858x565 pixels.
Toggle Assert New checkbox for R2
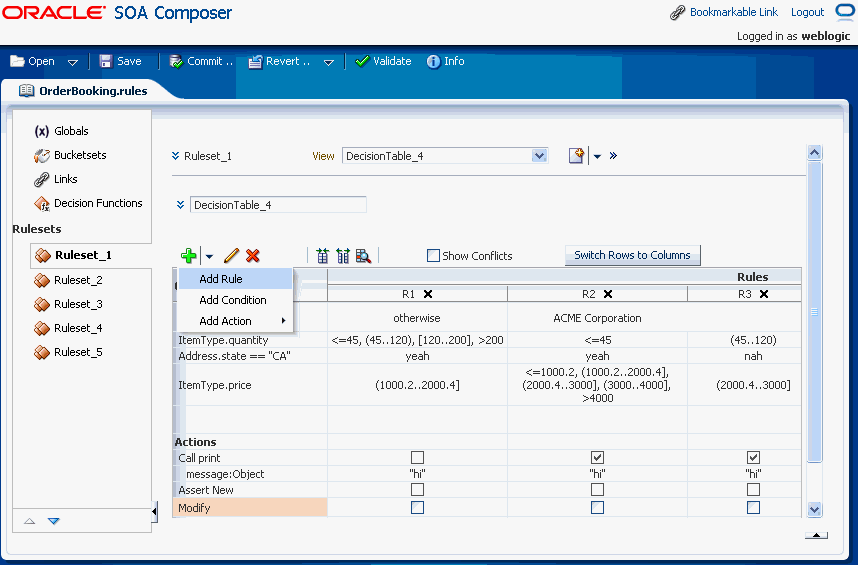[x=598, y=490]
